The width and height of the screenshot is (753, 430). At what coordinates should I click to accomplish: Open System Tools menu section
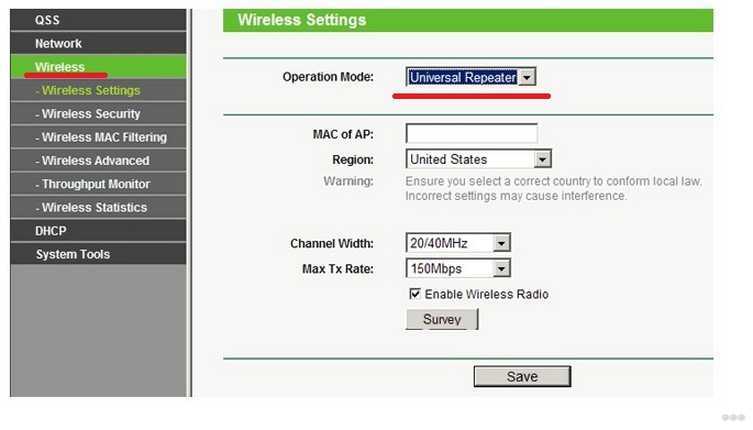(x=98, y=254)
